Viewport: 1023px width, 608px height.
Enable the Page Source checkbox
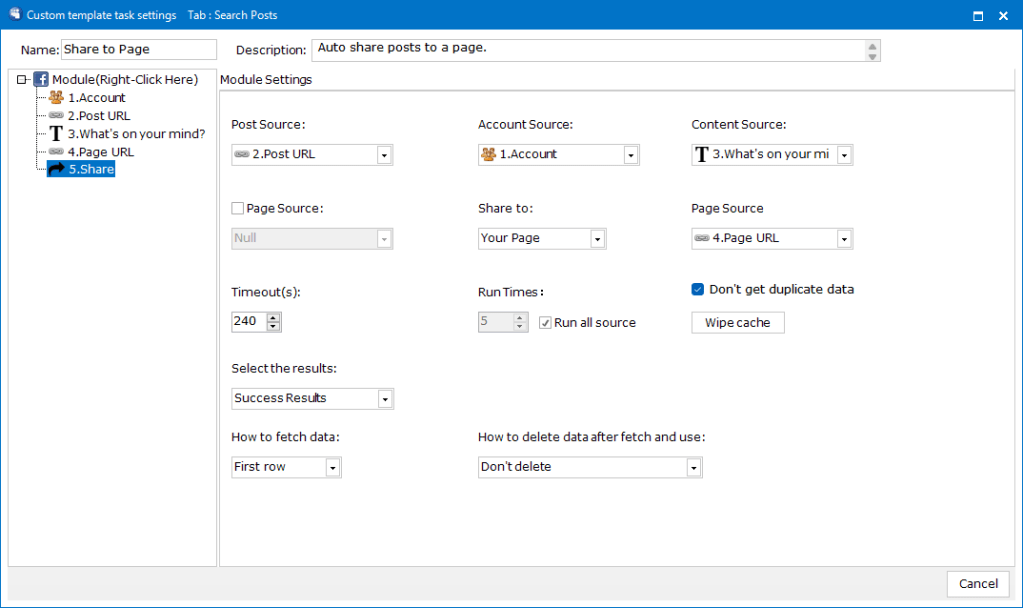[237, 209]
